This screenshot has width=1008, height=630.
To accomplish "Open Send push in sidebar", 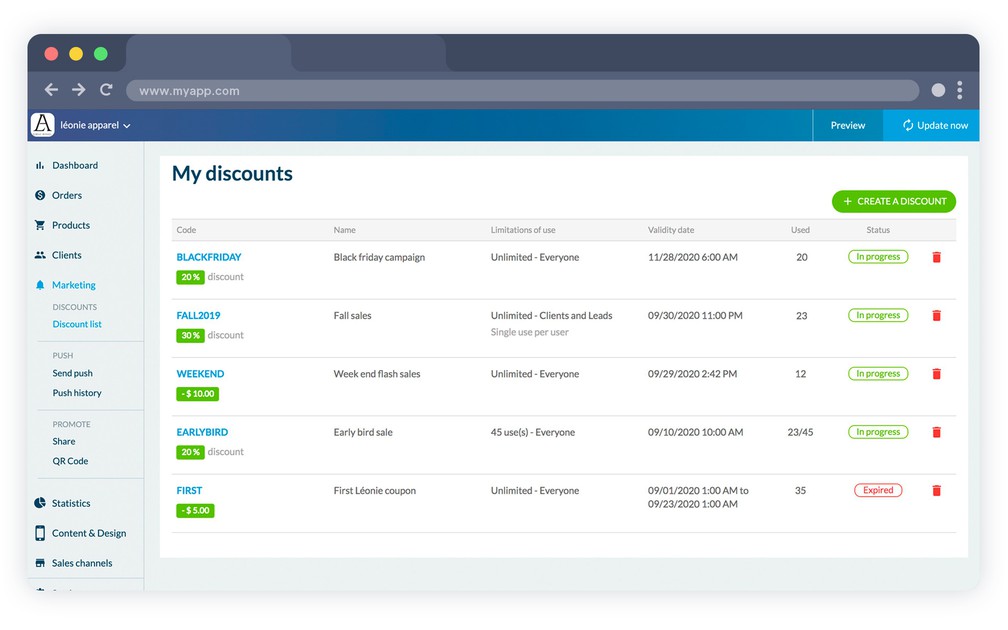I will click(73, 373).
